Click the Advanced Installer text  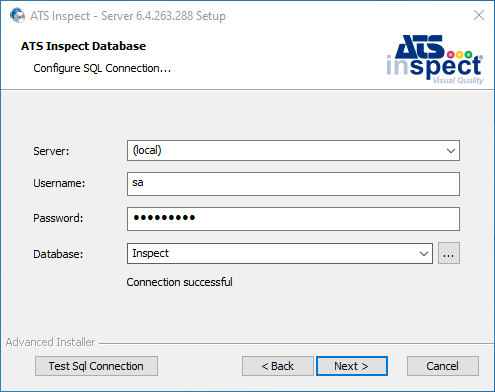point(50,342)
